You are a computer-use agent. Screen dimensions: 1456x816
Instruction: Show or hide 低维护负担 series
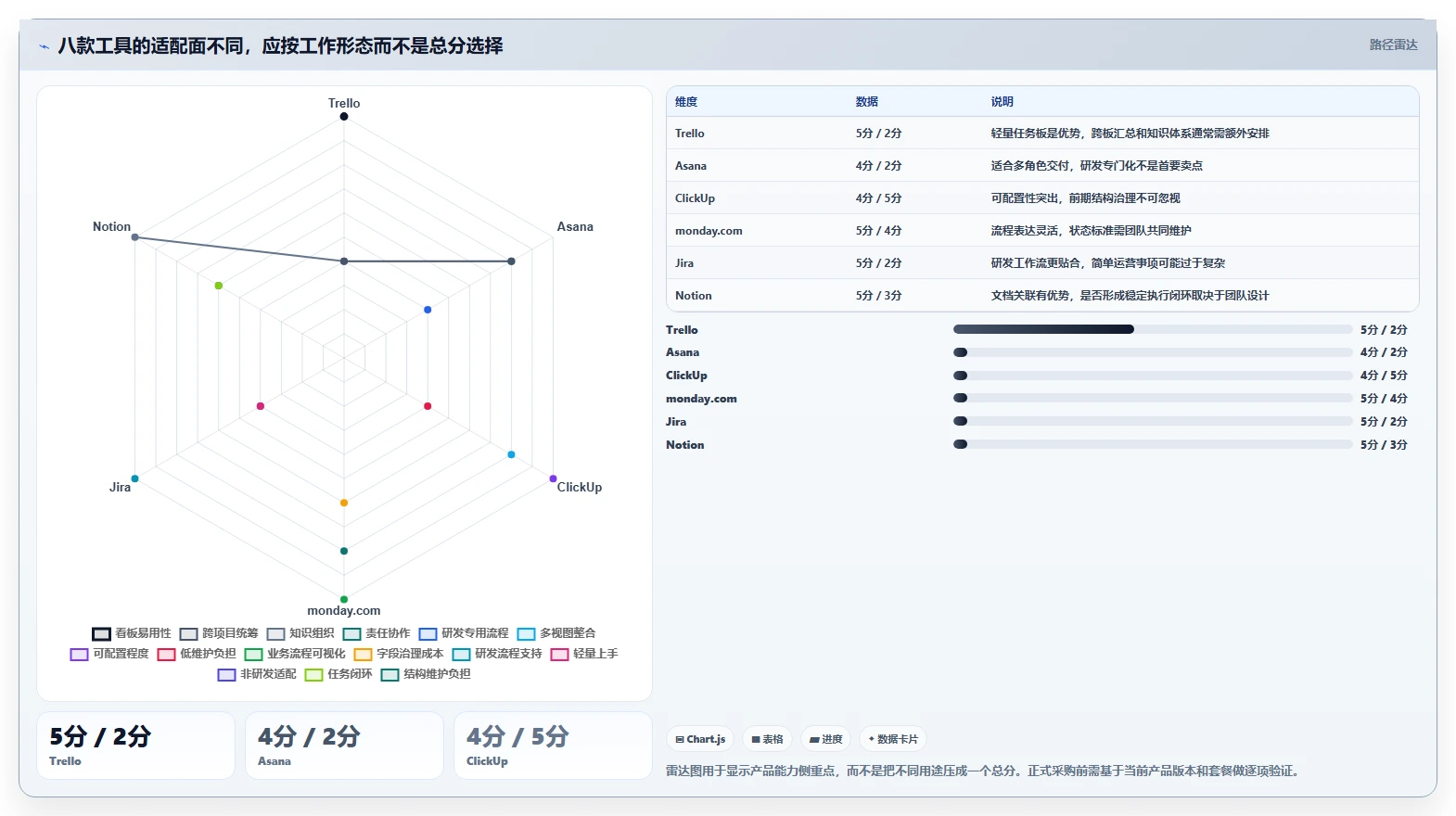coord(197,654)
